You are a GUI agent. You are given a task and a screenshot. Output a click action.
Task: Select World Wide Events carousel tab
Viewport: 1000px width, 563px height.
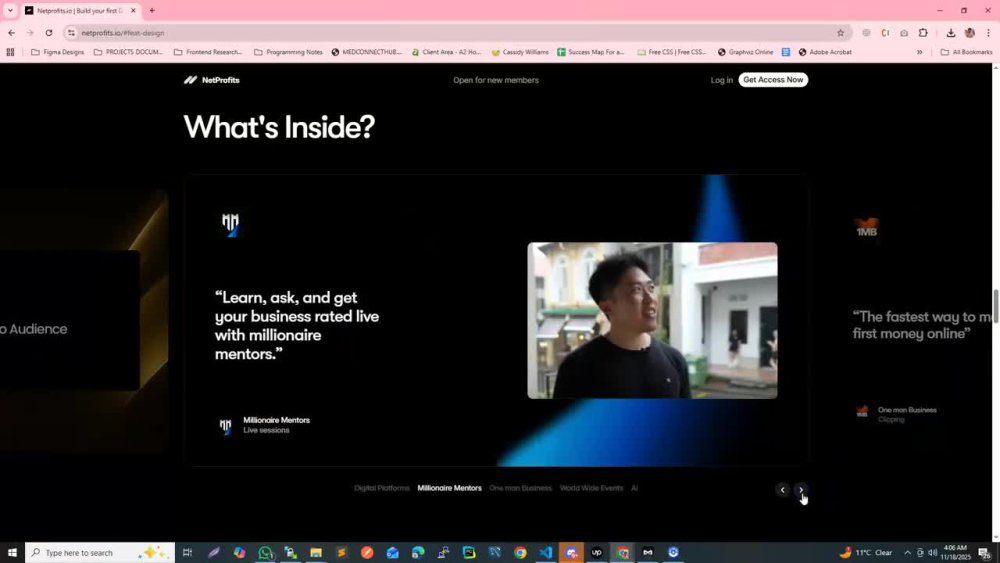(591, 488)
